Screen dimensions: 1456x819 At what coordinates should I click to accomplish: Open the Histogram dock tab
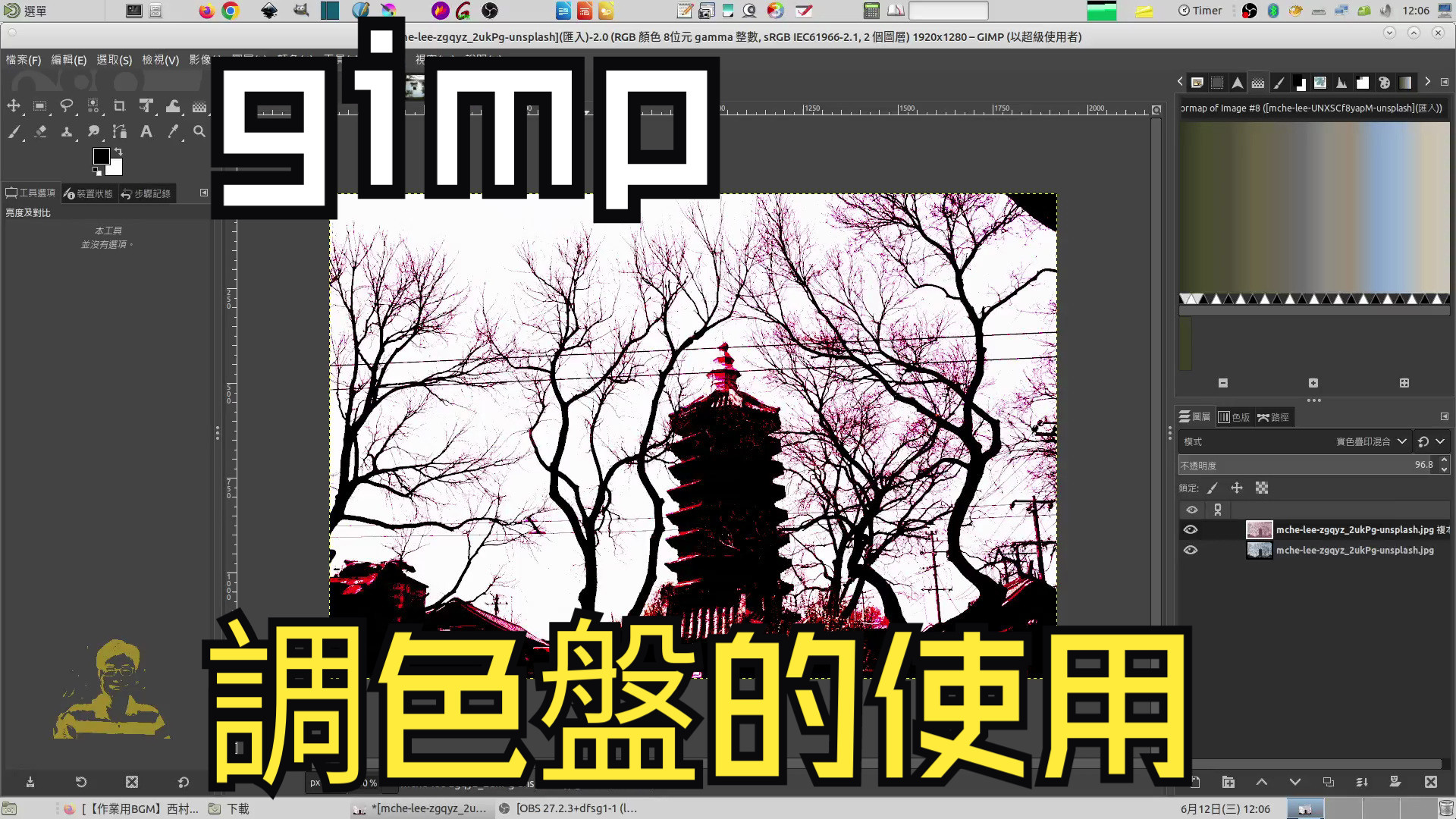1341,83
